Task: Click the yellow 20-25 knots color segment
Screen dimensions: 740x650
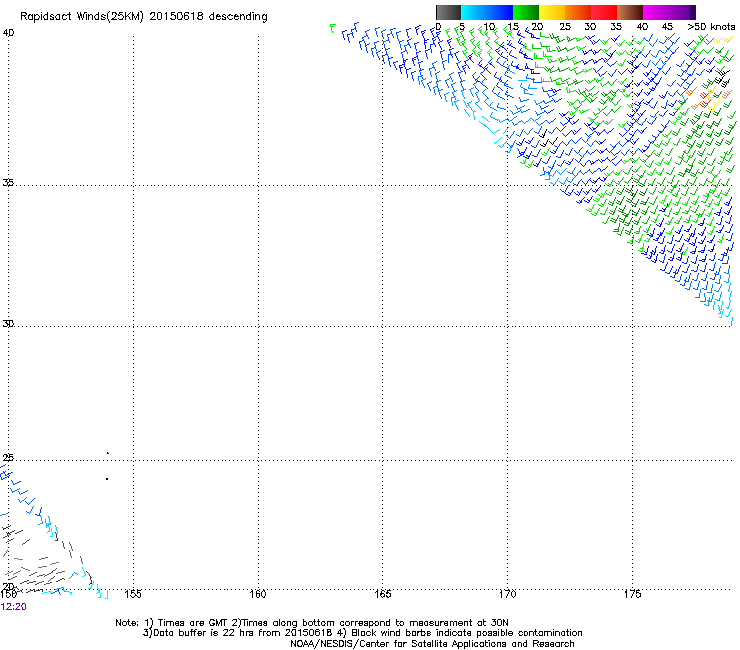Action: 552,12
